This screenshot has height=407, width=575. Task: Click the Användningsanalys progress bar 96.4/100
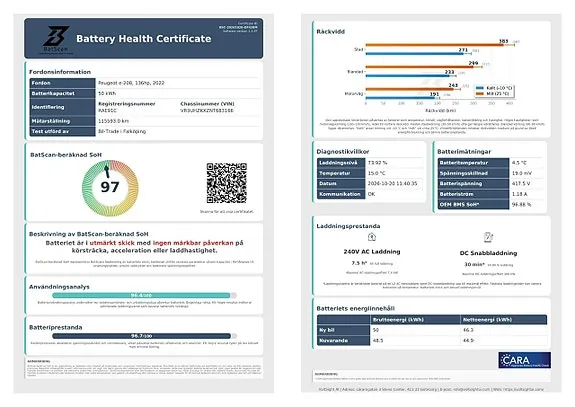(144, 295)
